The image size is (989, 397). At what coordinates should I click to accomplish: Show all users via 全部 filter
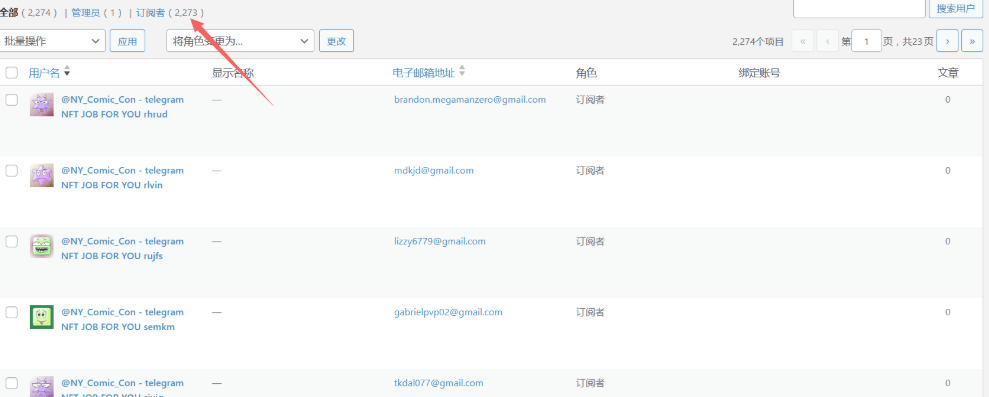(x=9, y=13)
